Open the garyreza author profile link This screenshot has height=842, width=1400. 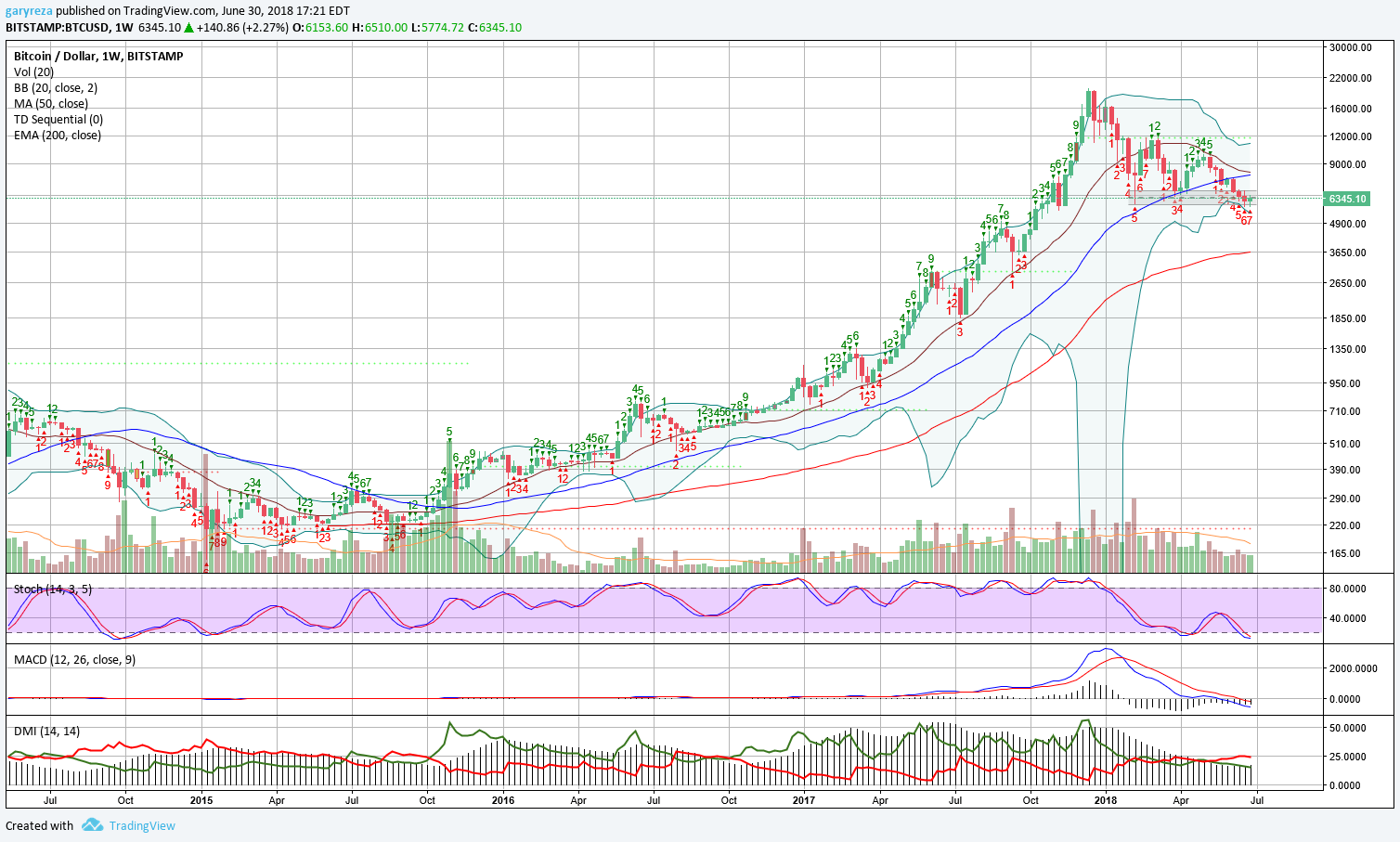[29, 10]
